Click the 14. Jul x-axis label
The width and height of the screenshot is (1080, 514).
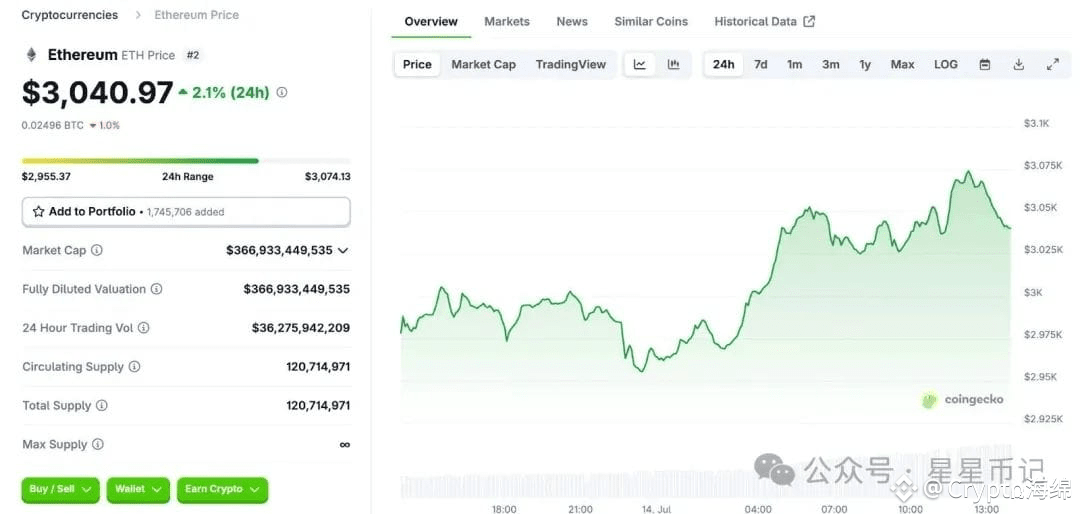click(657, 509)
